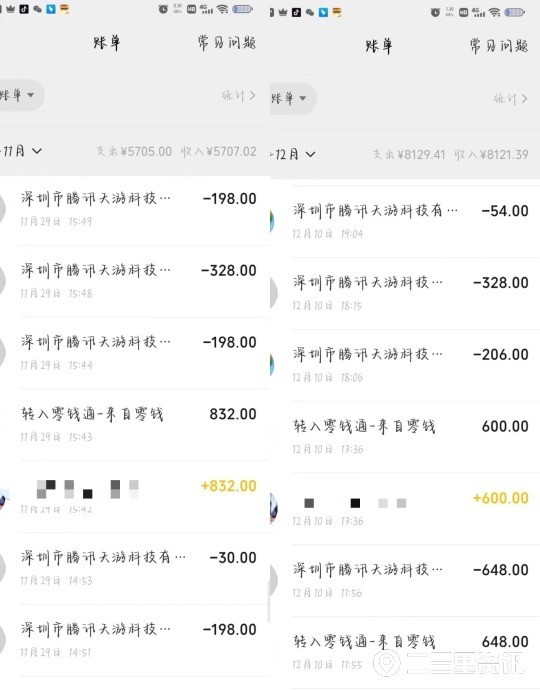Image resolution: width=540 pixels, height=691 pixels.
Task: Tap the battery icon on left screen
Action: (x=242, y=9)
